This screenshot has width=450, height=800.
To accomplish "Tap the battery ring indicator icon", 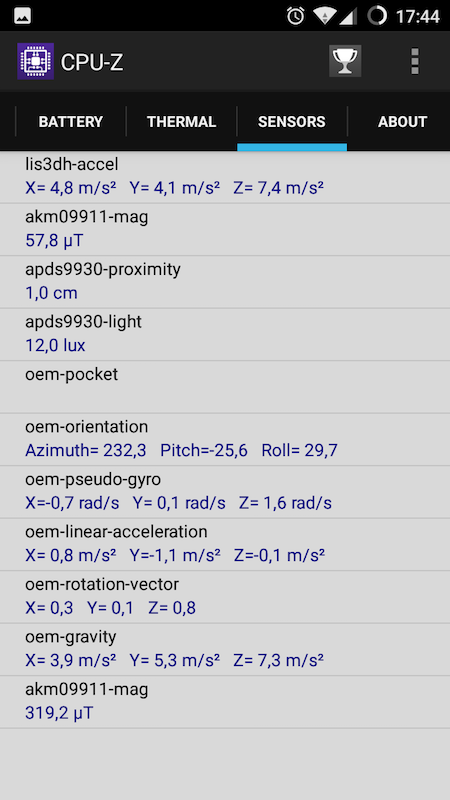I will click(x=377, y=15).
